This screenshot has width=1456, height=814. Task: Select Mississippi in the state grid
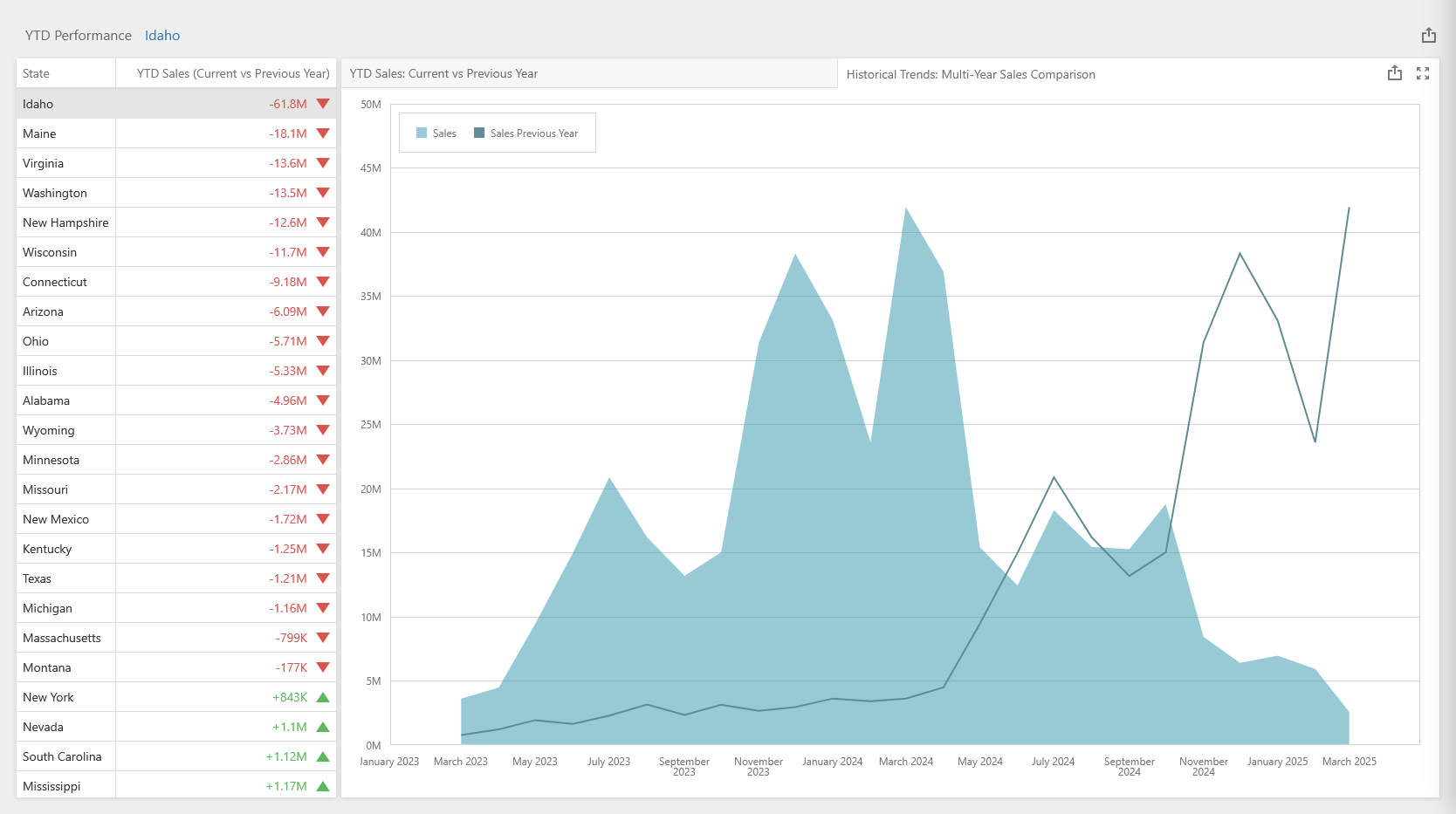tap(52, 786)
